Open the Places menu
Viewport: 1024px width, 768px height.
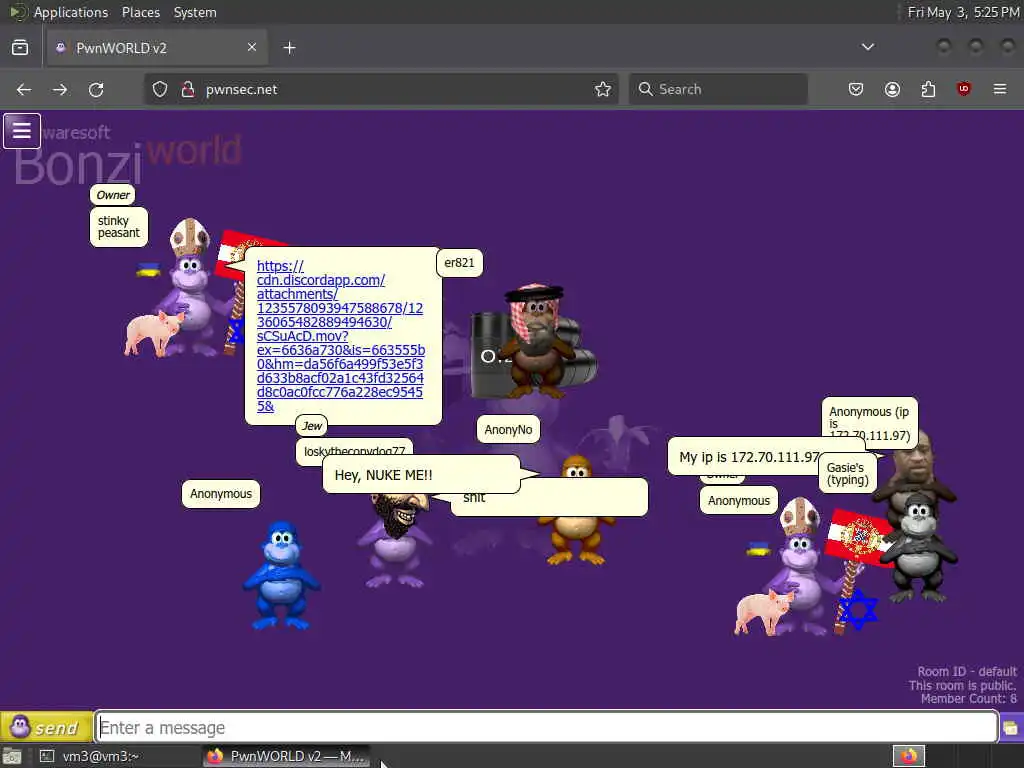click(140, 12)
